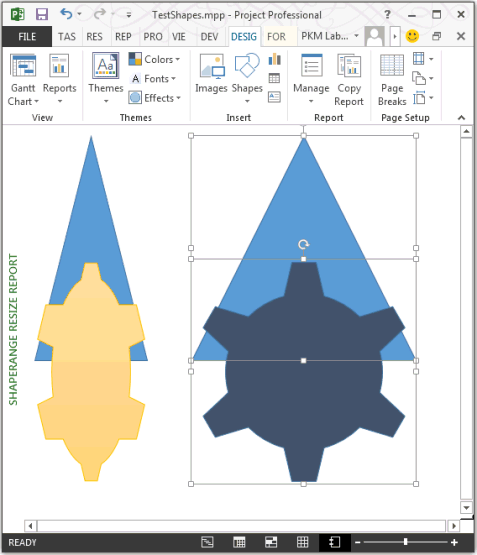The width and height of the screenshot is (477, 555).
Task: Click the ribbon tab scroll right arrow
Action: pyautogui.click(x=395, y=36)
